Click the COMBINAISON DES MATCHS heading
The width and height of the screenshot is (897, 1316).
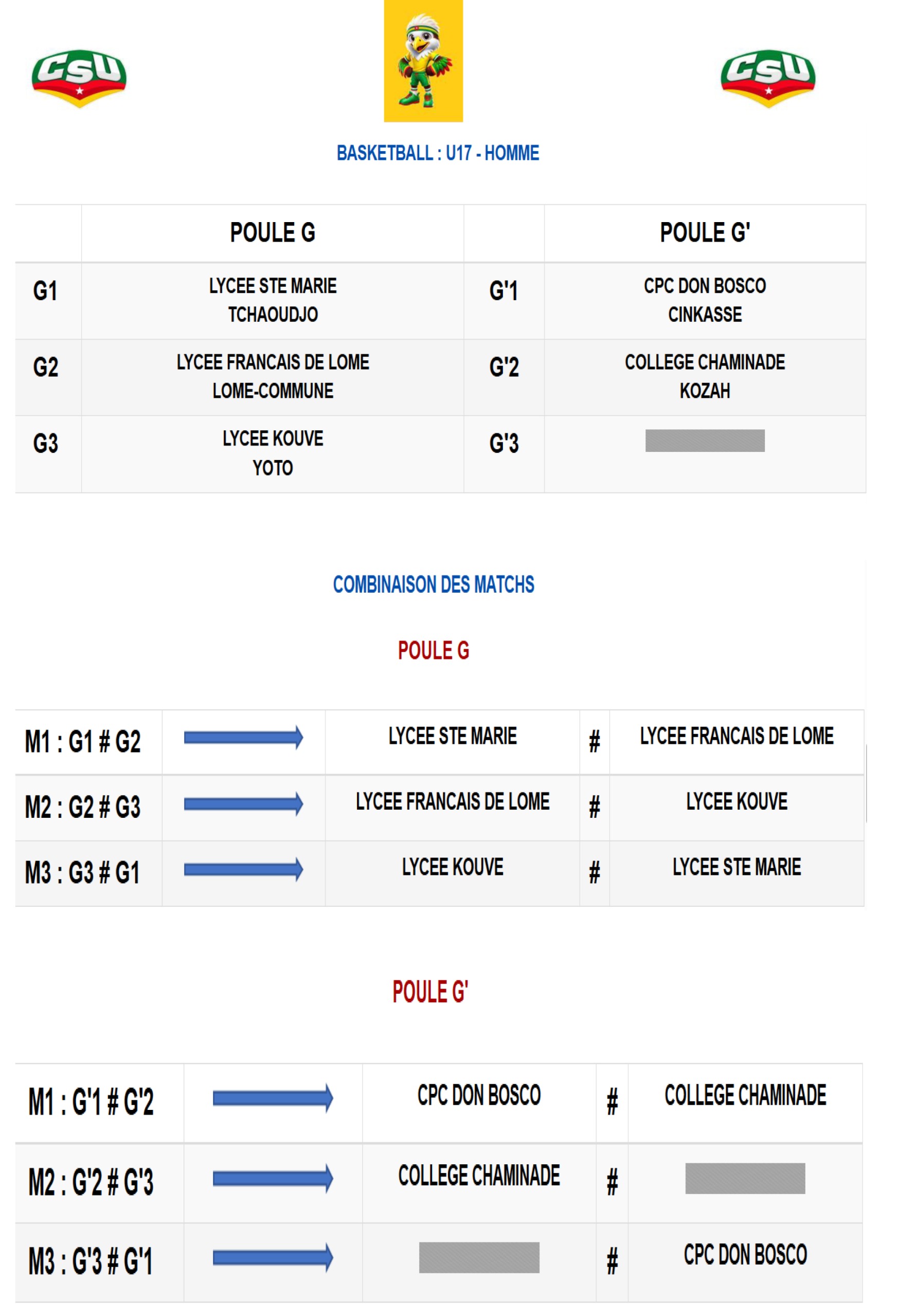[434, 584]
